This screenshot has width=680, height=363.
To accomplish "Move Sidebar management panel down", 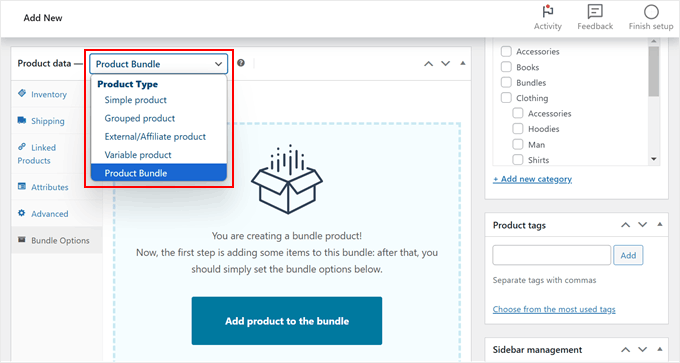I will [642, 349].
